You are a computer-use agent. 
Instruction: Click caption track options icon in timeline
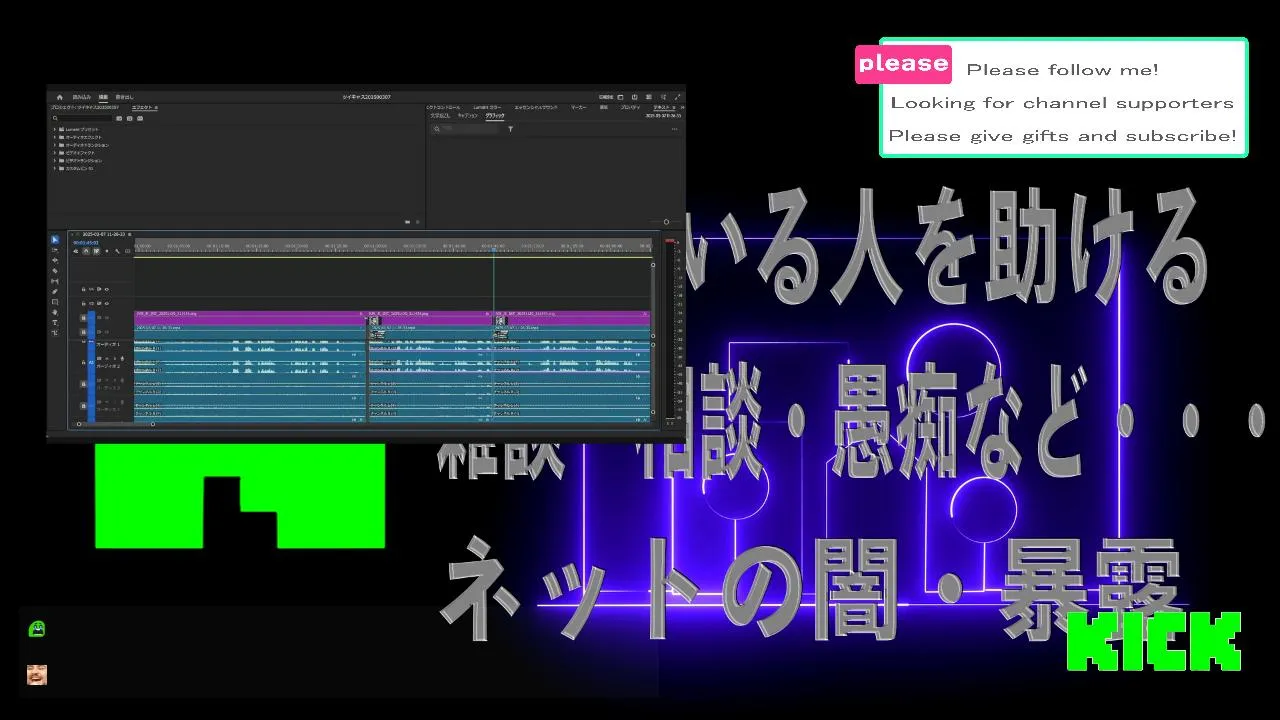click(x=127, y=251)
